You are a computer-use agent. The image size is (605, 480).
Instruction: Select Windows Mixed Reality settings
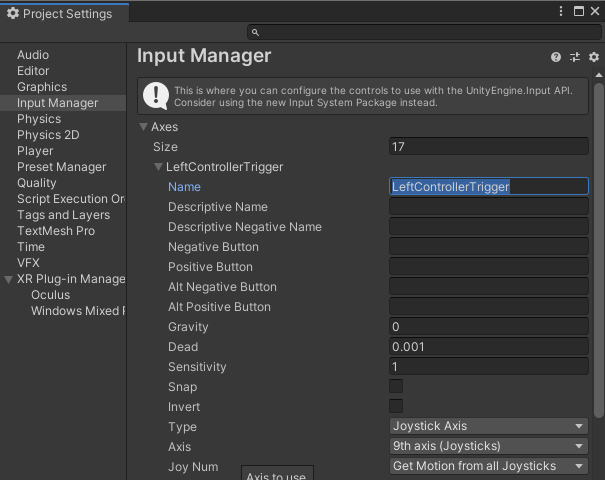tap(78, 311)
